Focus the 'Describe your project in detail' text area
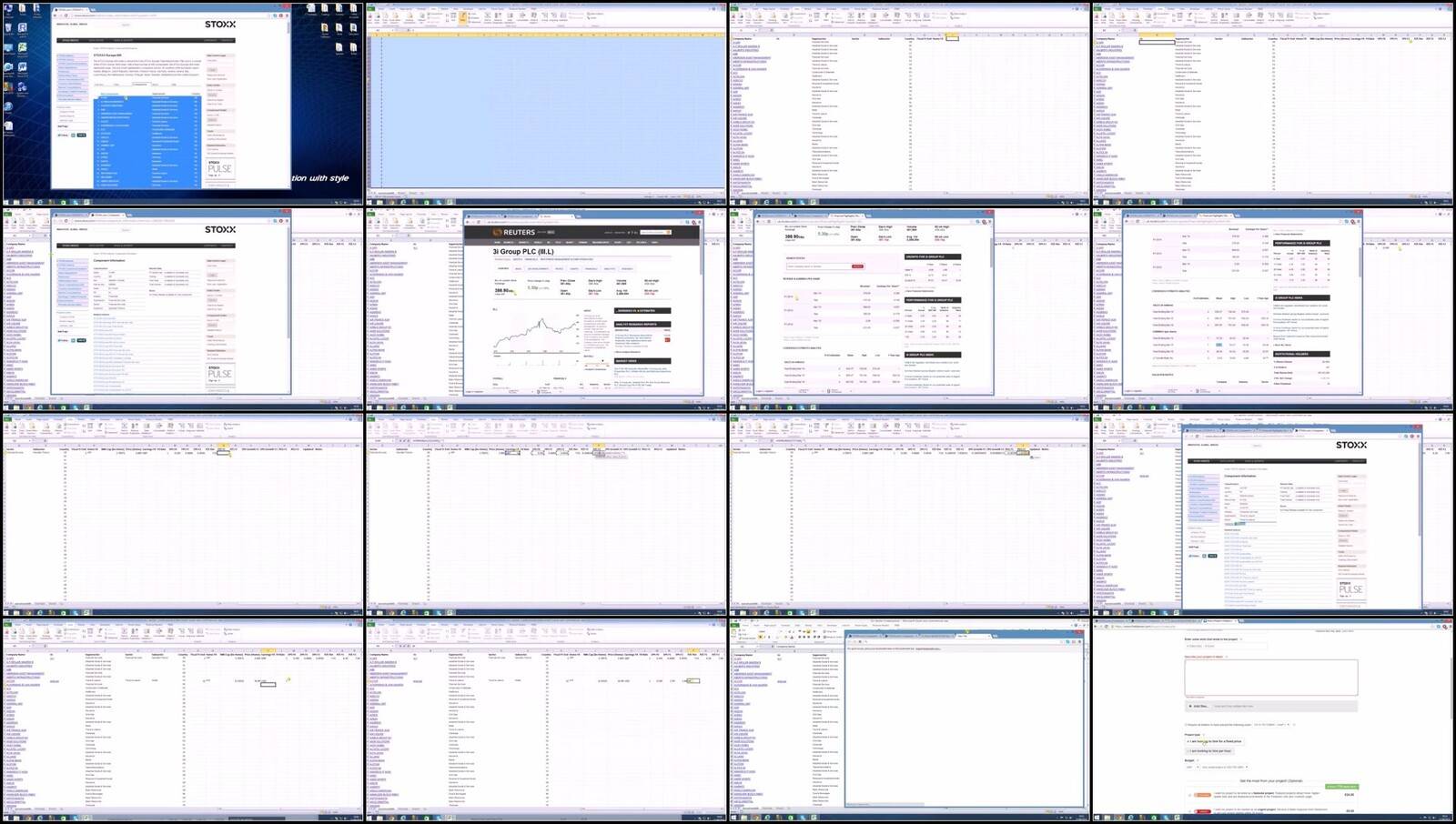 1270,678
